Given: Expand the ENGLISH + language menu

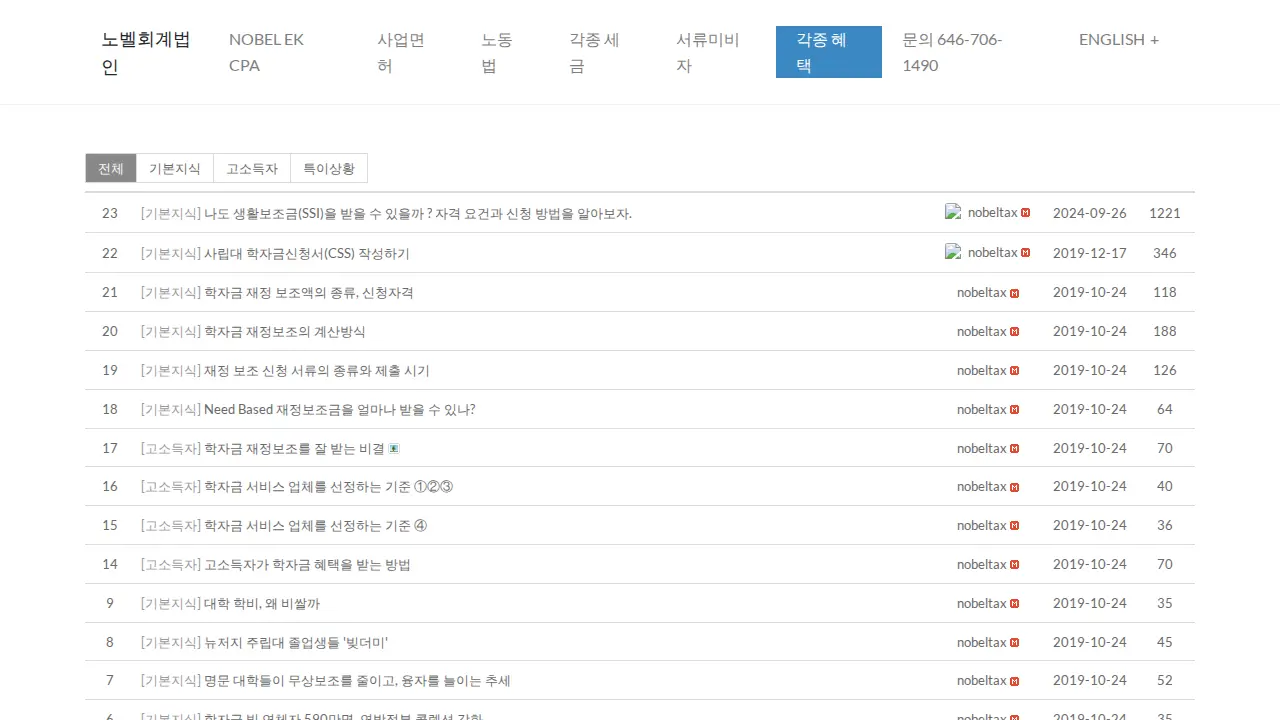Looking at the screenshot, I should [x=1119, y=40].
